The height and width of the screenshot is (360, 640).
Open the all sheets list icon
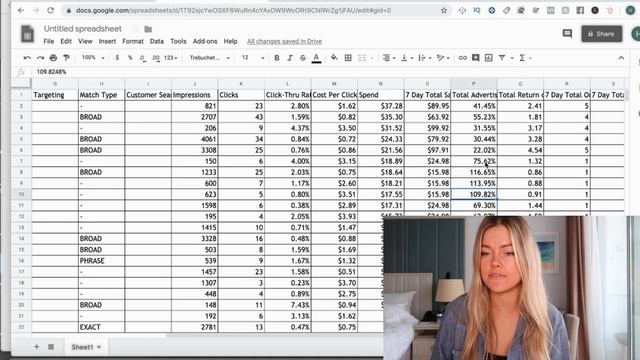tap(51, 347)
